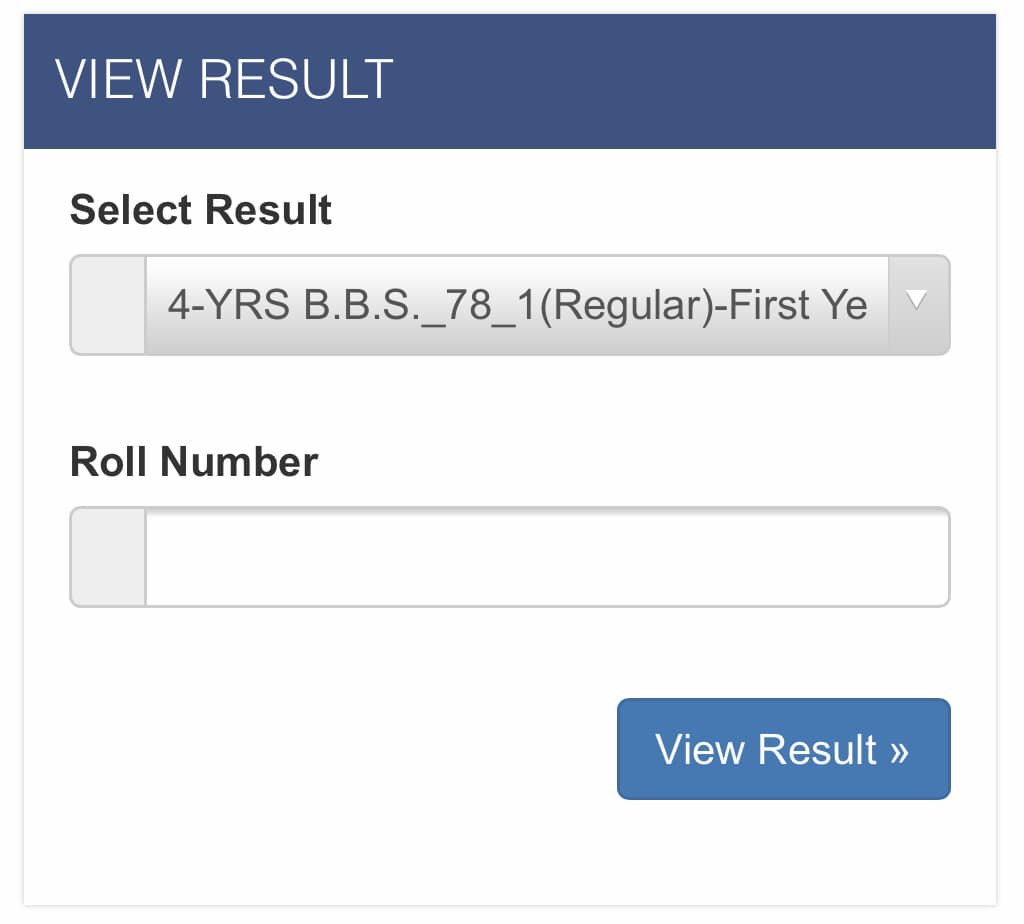
Task: Click the » chevron on View Result button
Action: [x=898, y=750]
